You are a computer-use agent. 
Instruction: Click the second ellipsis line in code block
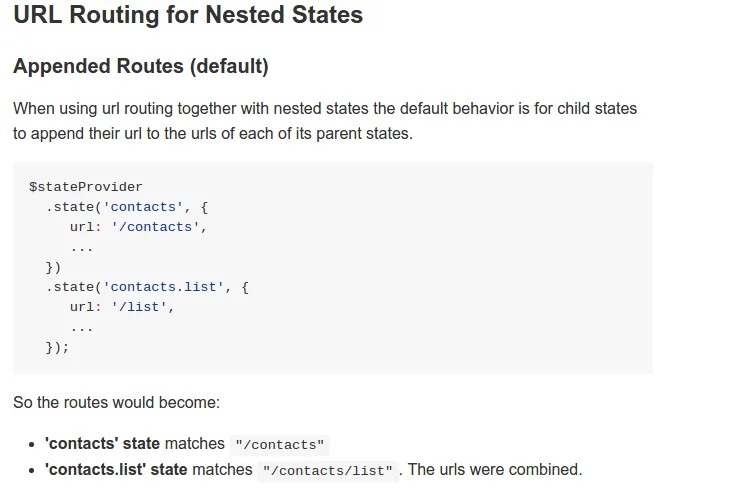coord(81,329)
